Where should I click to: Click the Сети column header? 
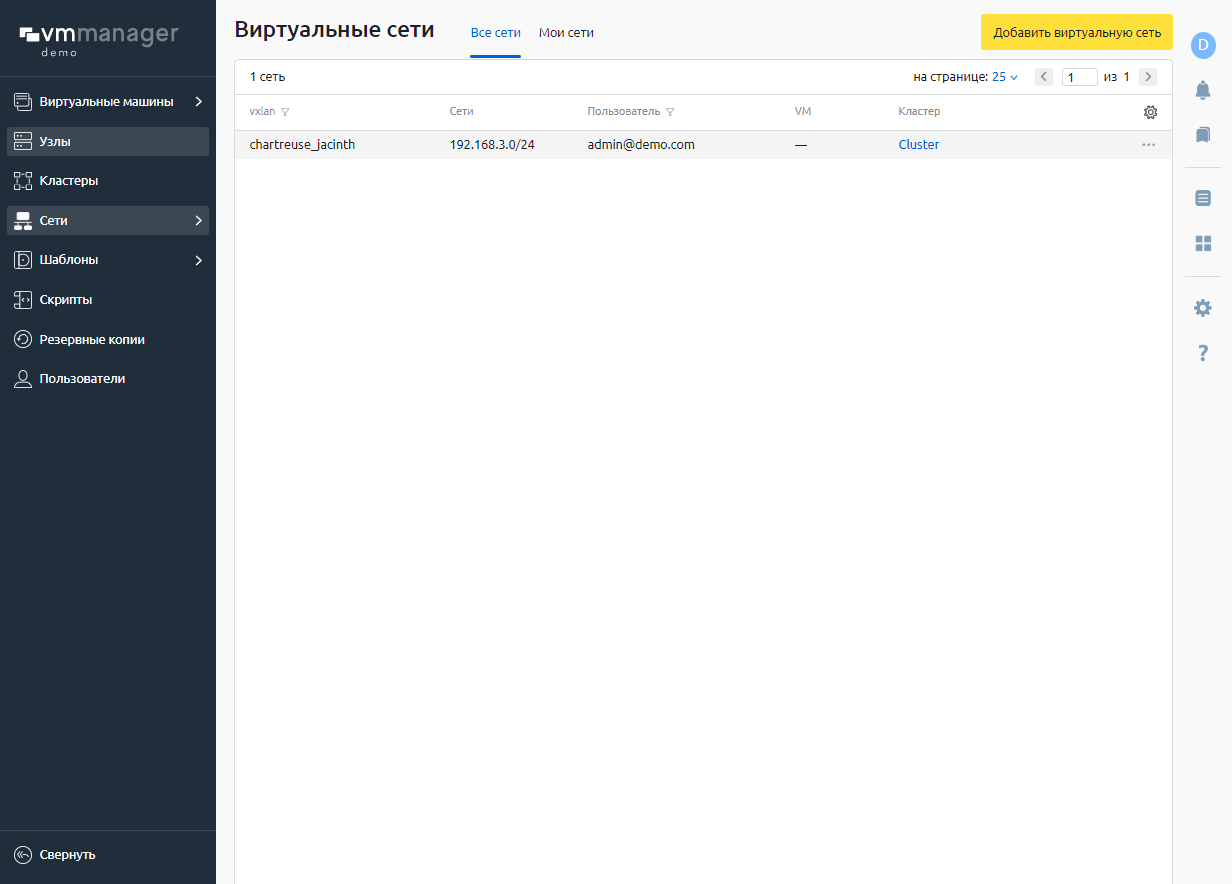(462, 112)
